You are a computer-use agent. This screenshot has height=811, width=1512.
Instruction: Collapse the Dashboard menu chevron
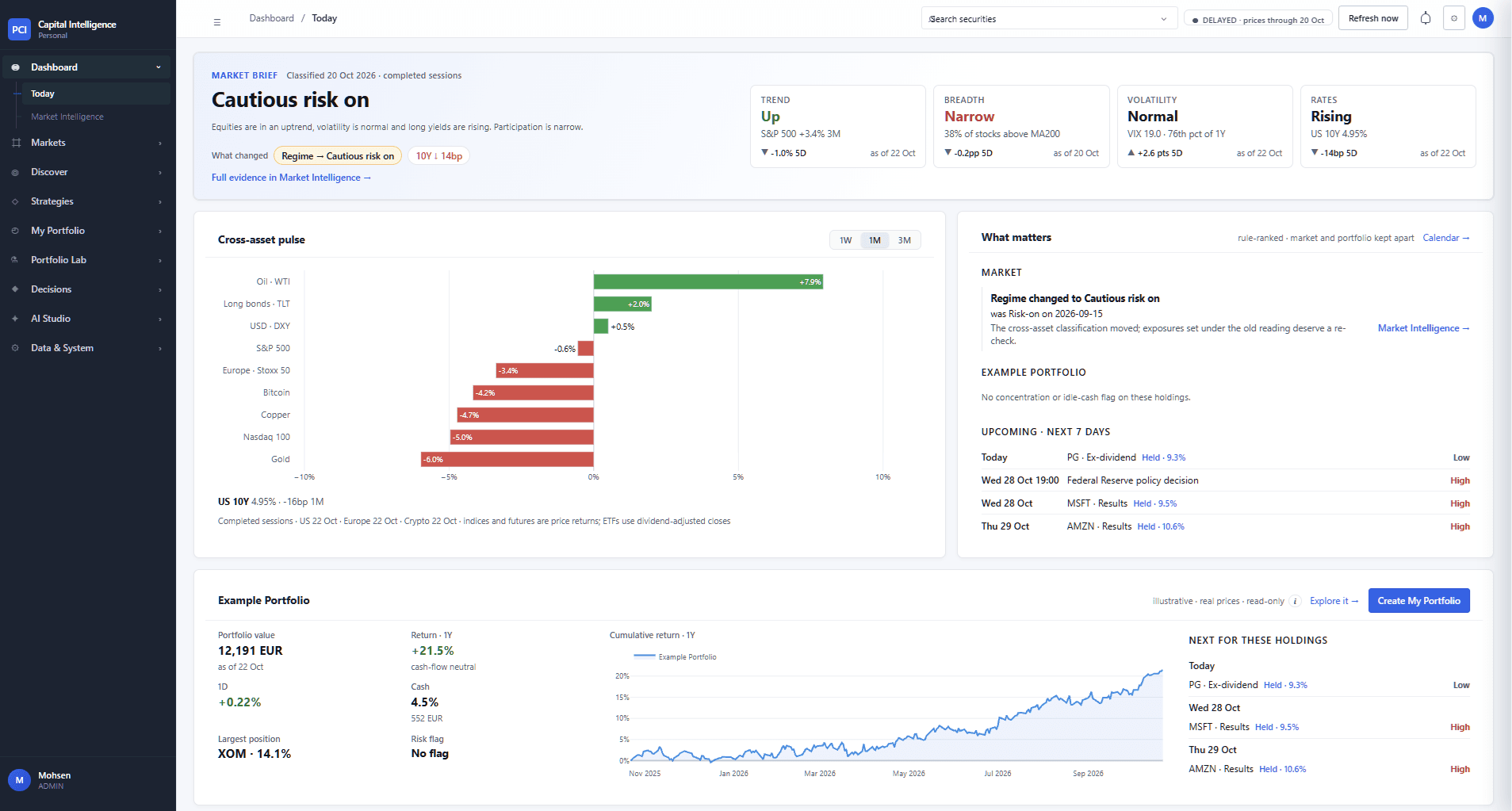click(x=159, y=67)
